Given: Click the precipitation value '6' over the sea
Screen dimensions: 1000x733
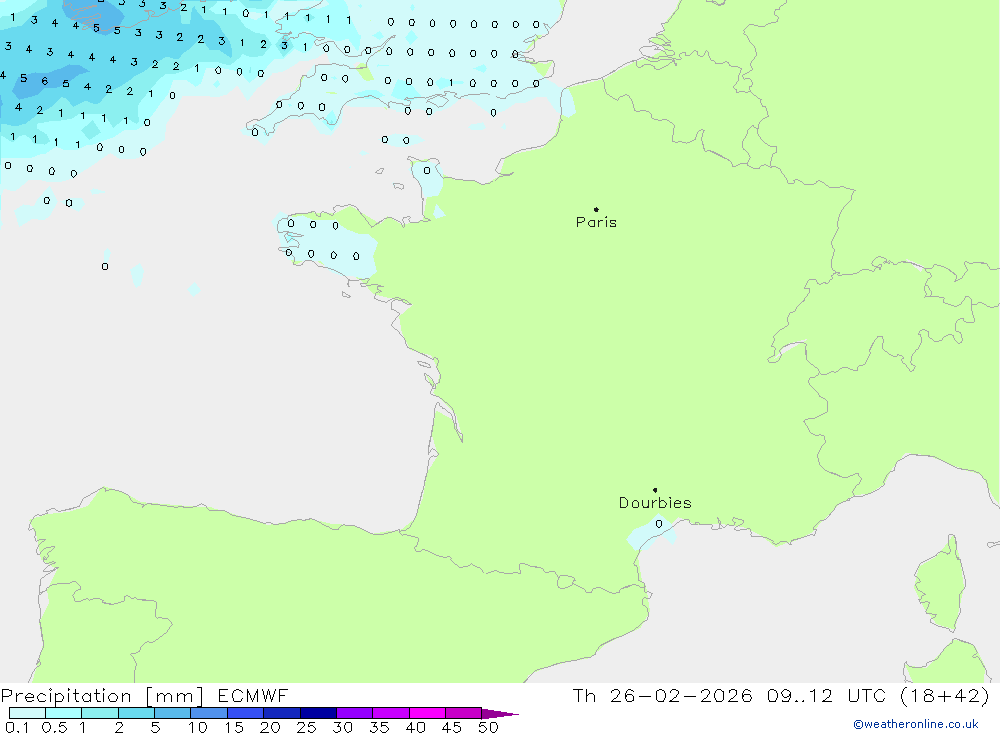Looking at the screenshot, I should [x=45, y=81].
